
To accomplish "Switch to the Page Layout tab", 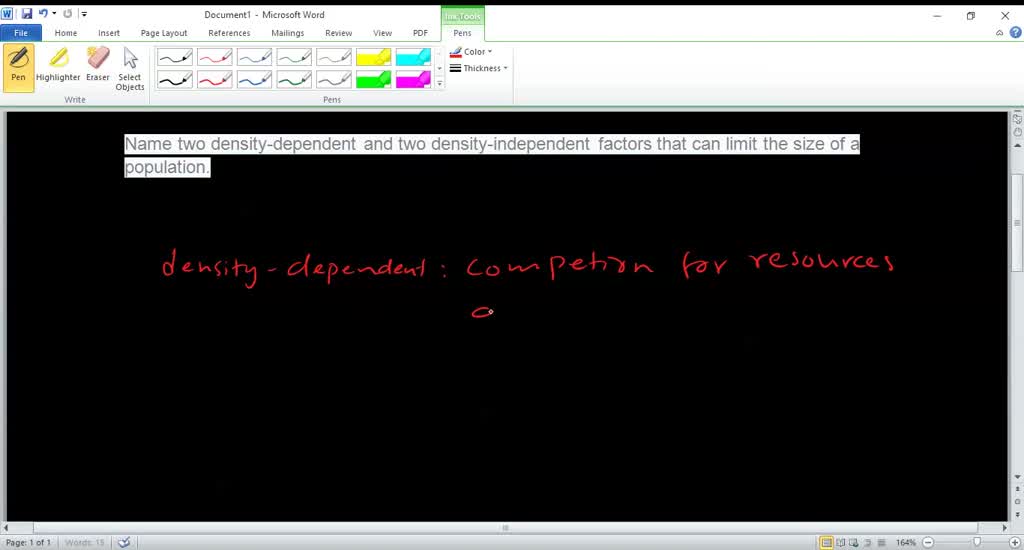I will (x=164, y=33).
